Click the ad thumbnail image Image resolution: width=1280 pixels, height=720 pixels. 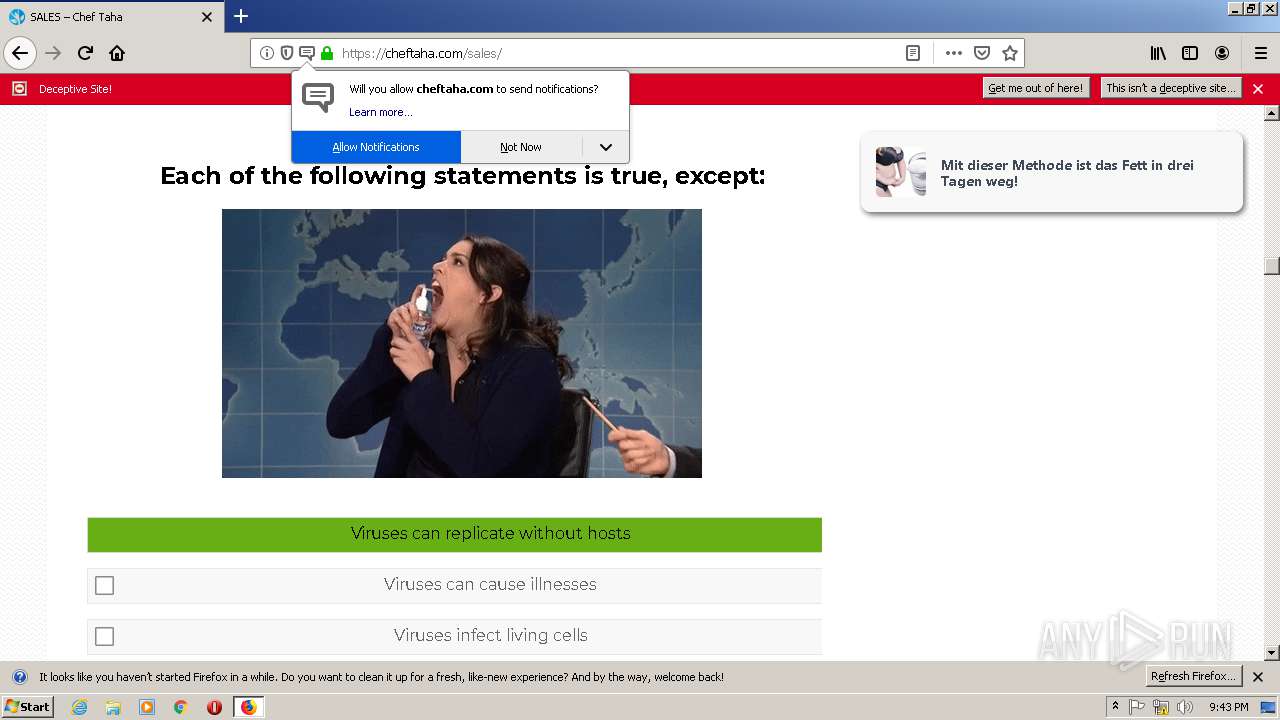[x=900, y=172]
